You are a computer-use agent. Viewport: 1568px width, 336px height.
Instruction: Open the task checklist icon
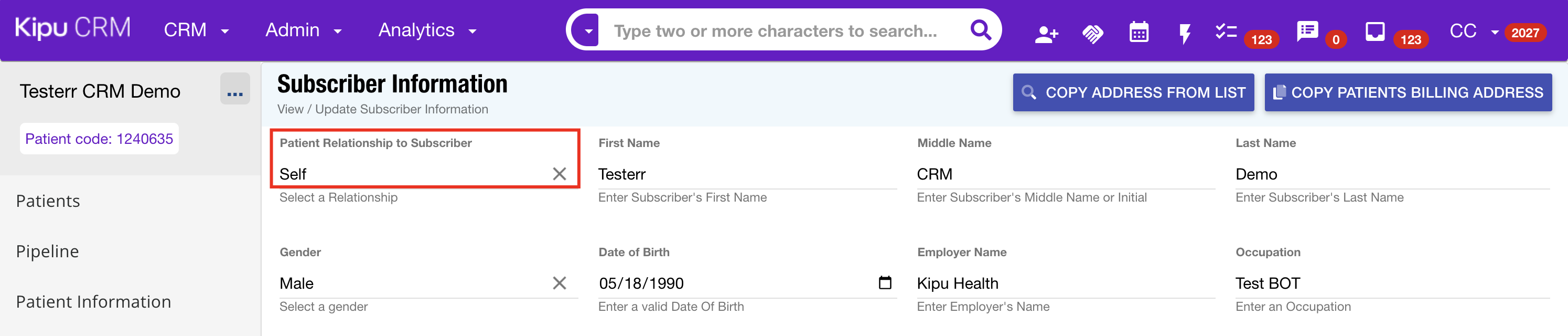pos(1226,31)
